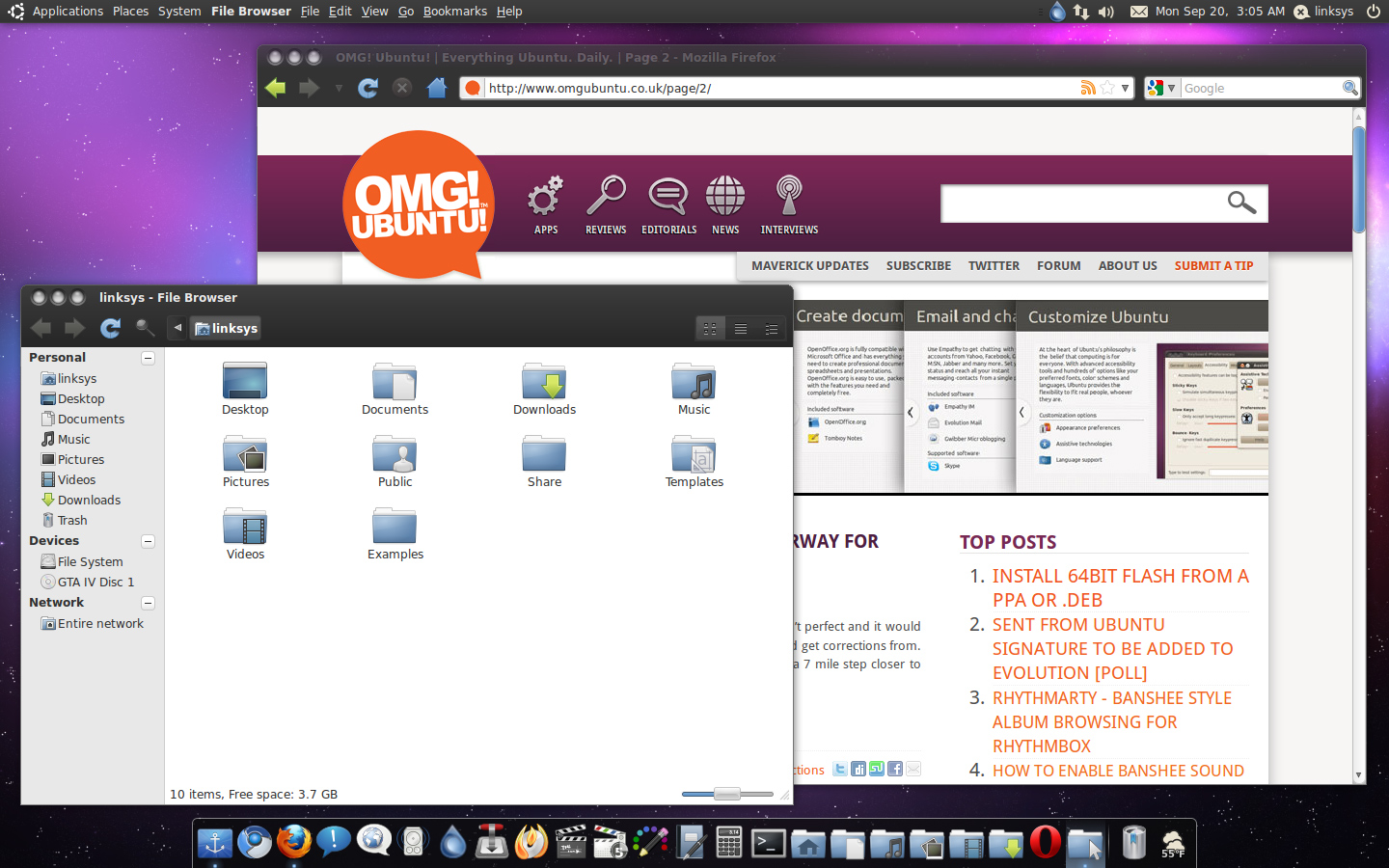Open the trash can in the dock

[x=1134, y=842]
